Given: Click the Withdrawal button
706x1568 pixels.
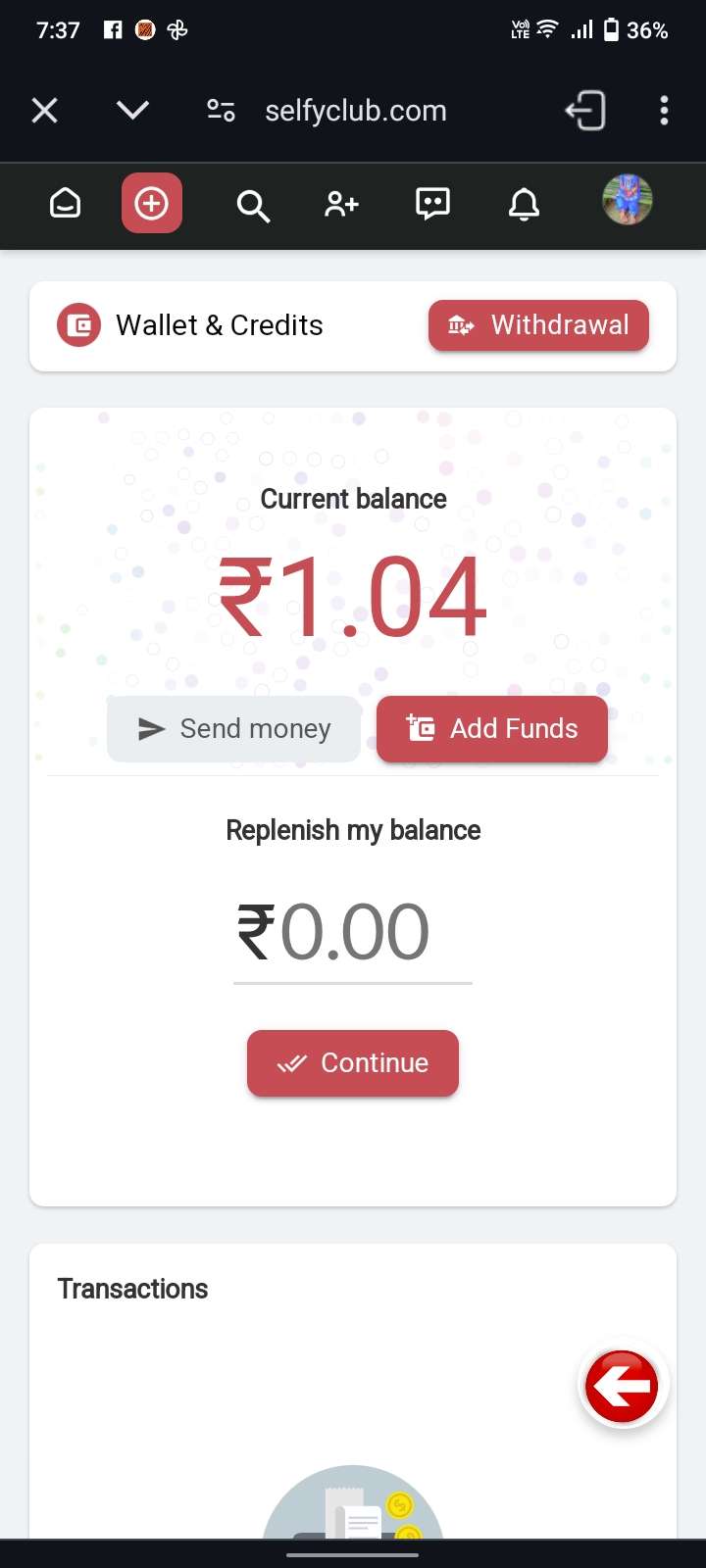Looking at the screenshot, I should pyautogui.click(x=538, y=325).
